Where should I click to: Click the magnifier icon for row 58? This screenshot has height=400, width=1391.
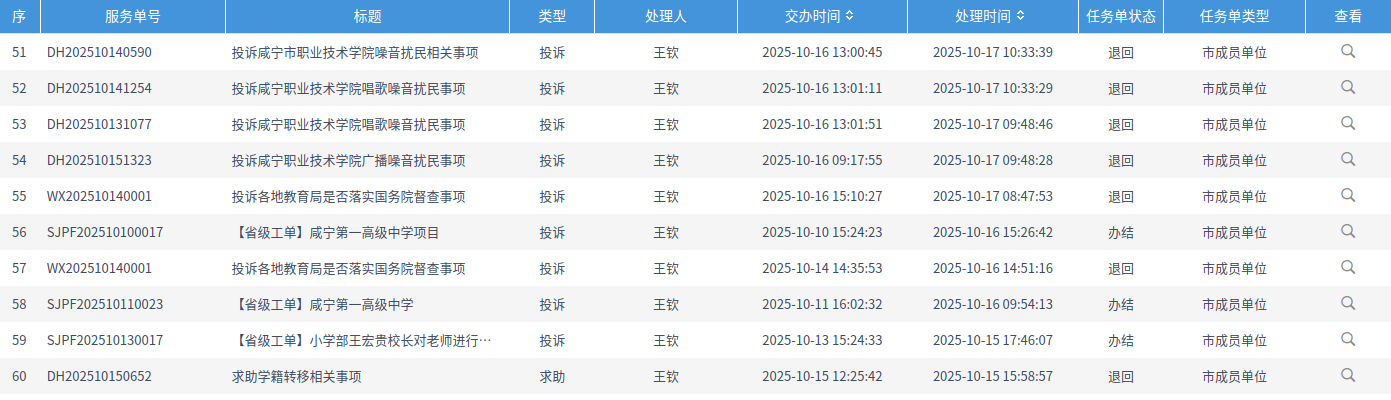1348,304
